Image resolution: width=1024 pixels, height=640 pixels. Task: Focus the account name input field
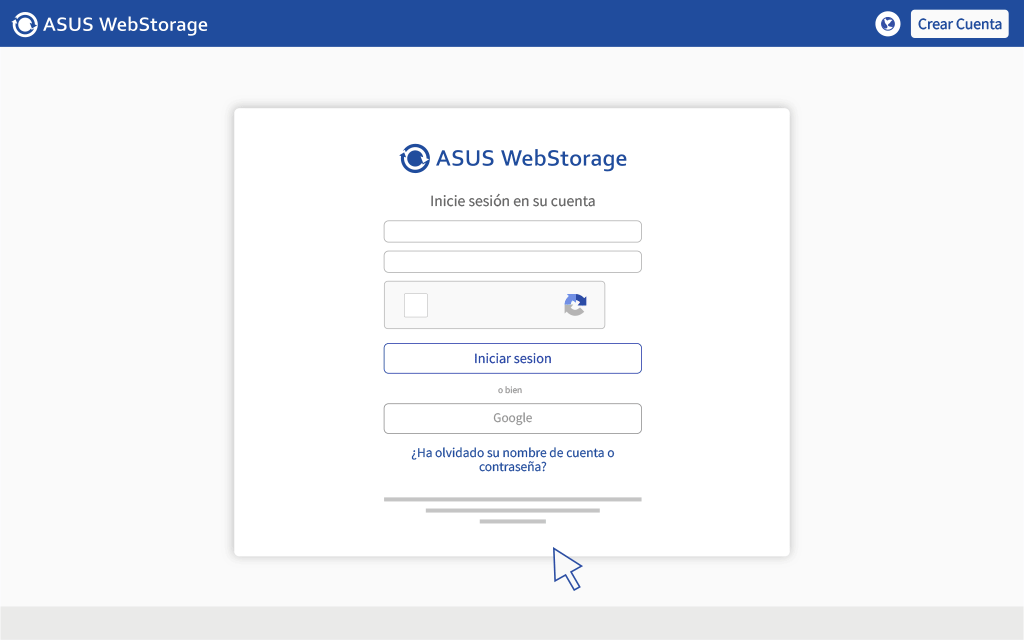click(513, 231)
